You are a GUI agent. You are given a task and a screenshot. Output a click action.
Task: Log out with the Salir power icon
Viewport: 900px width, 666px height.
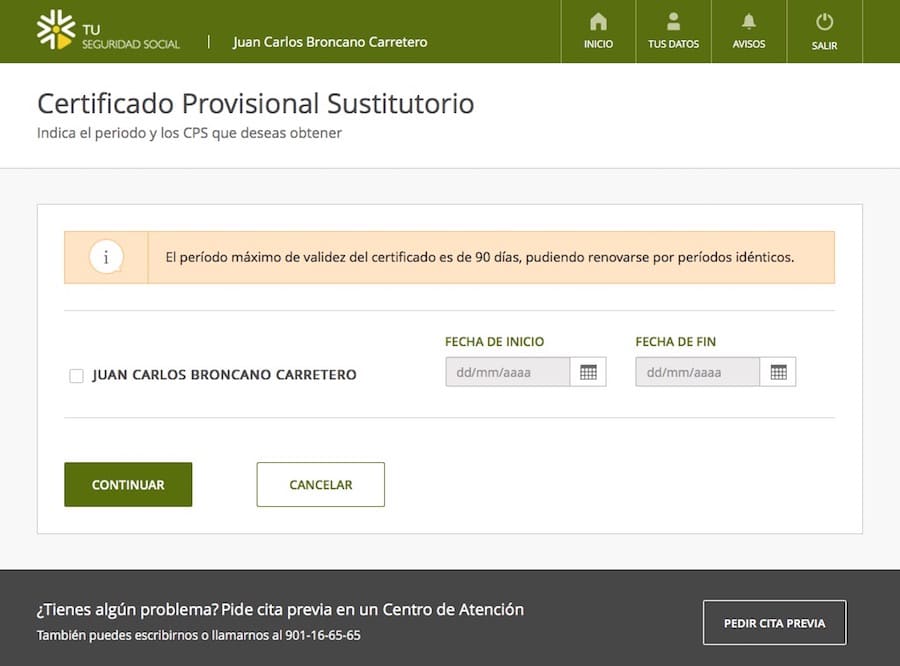click(x=824, y=22)
